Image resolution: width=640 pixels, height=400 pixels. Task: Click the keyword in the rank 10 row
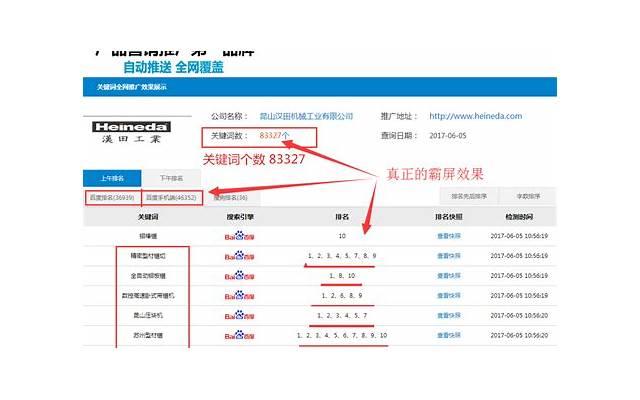tap(148, 236)
